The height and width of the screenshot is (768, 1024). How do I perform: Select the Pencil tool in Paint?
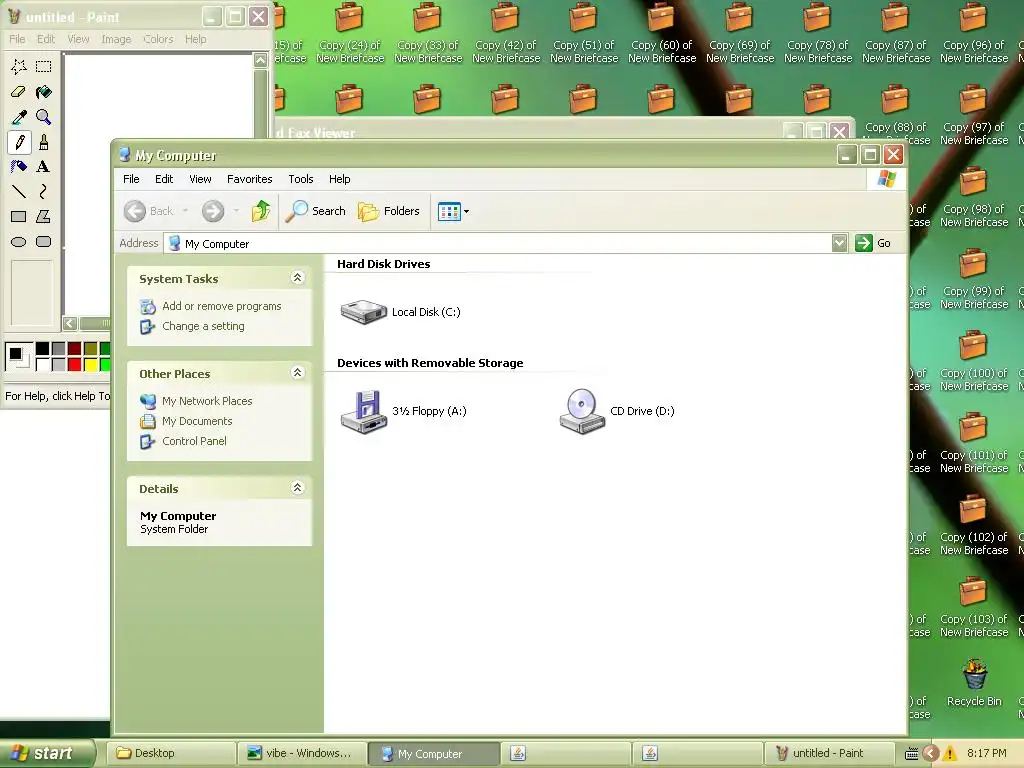[x=19, y=142]
